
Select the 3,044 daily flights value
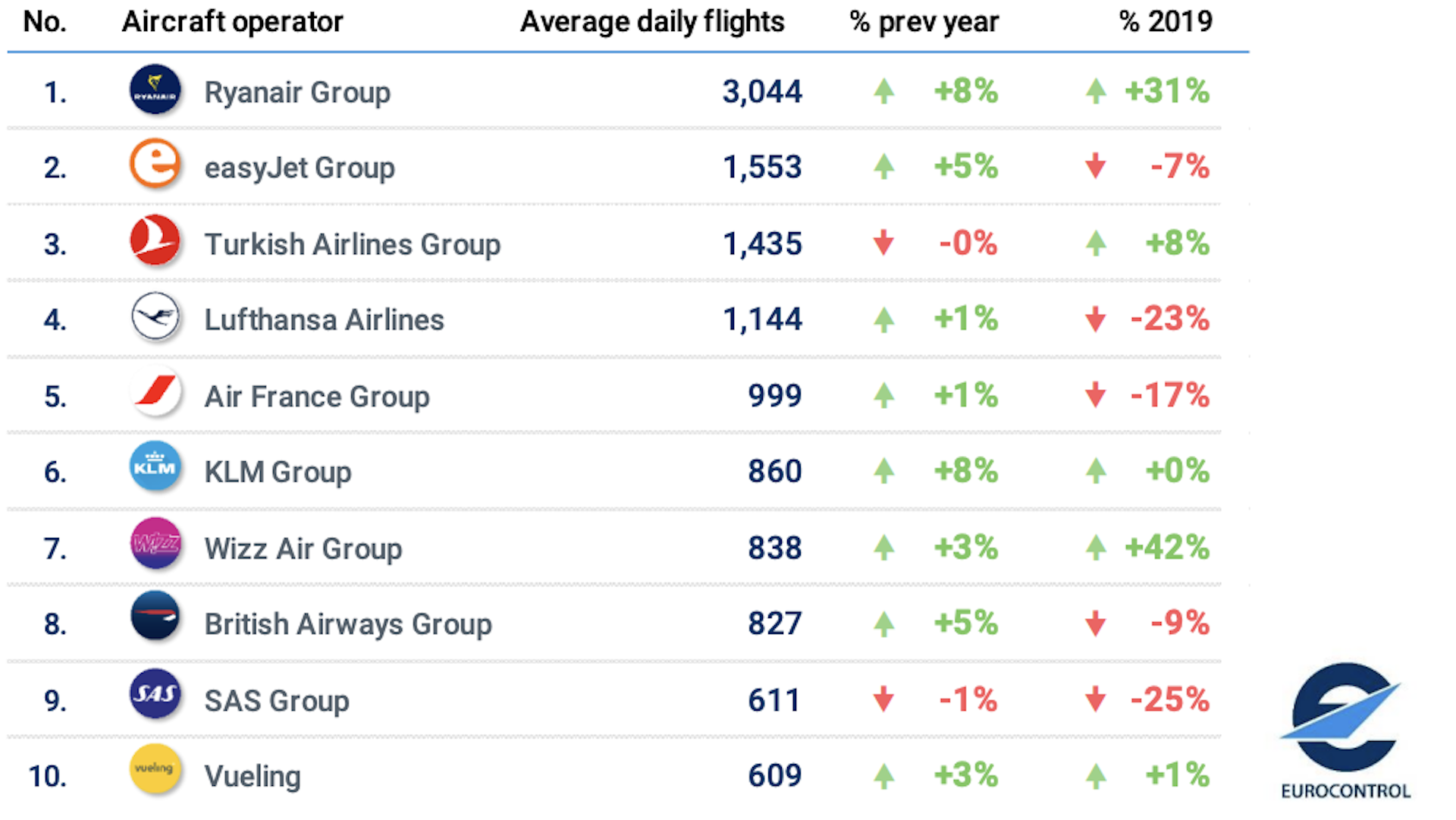(762, 92)
